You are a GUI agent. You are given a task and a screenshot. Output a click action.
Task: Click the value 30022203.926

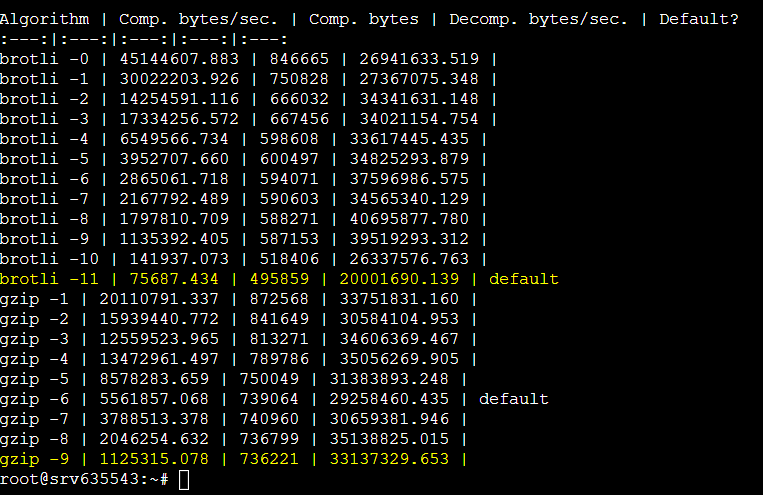(179, 79)
